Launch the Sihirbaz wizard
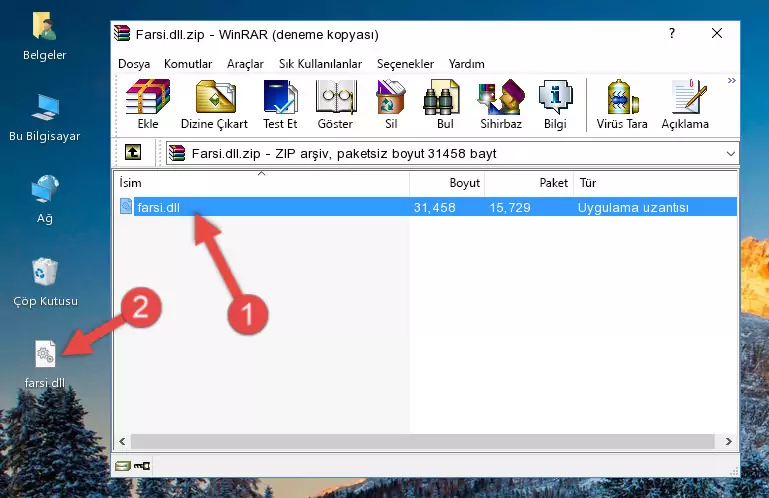769x498 pixels. [x=501, y=105]
